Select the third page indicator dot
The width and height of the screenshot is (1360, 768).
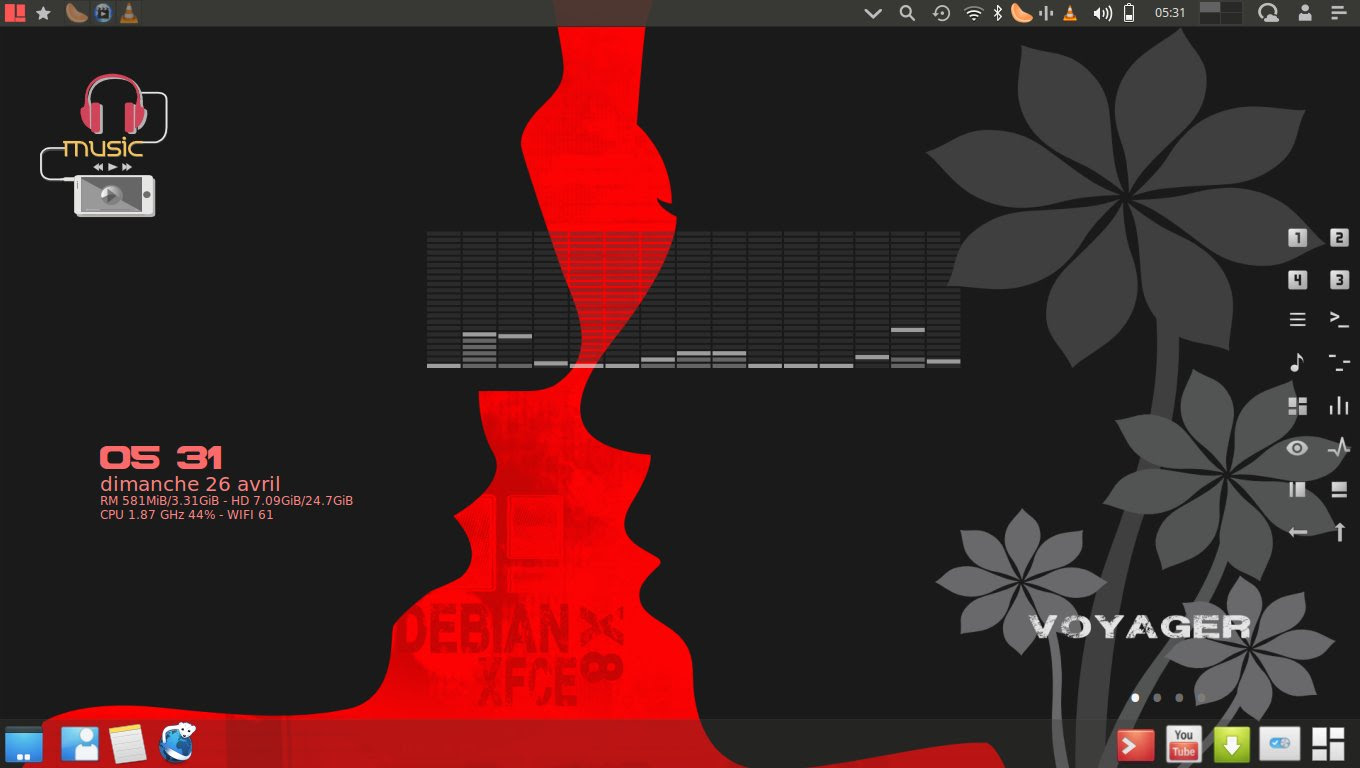[x=1179, y=698]
